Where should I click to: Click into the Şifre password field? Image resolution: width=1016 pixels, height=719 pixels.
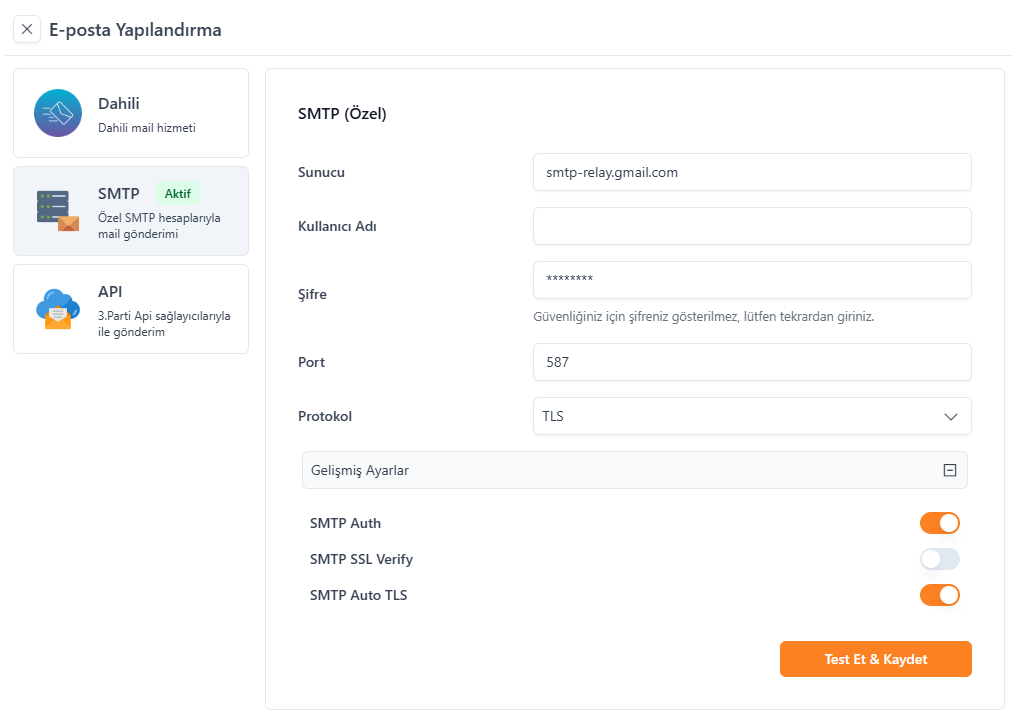[x=751, y=280]
